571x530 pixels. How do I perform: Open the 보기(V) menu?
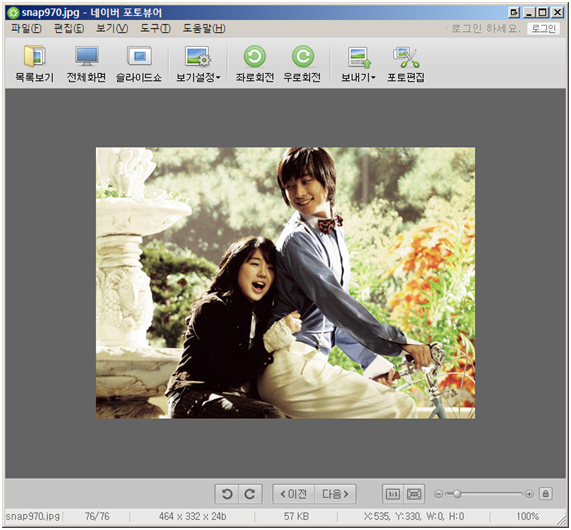[112, 28]
